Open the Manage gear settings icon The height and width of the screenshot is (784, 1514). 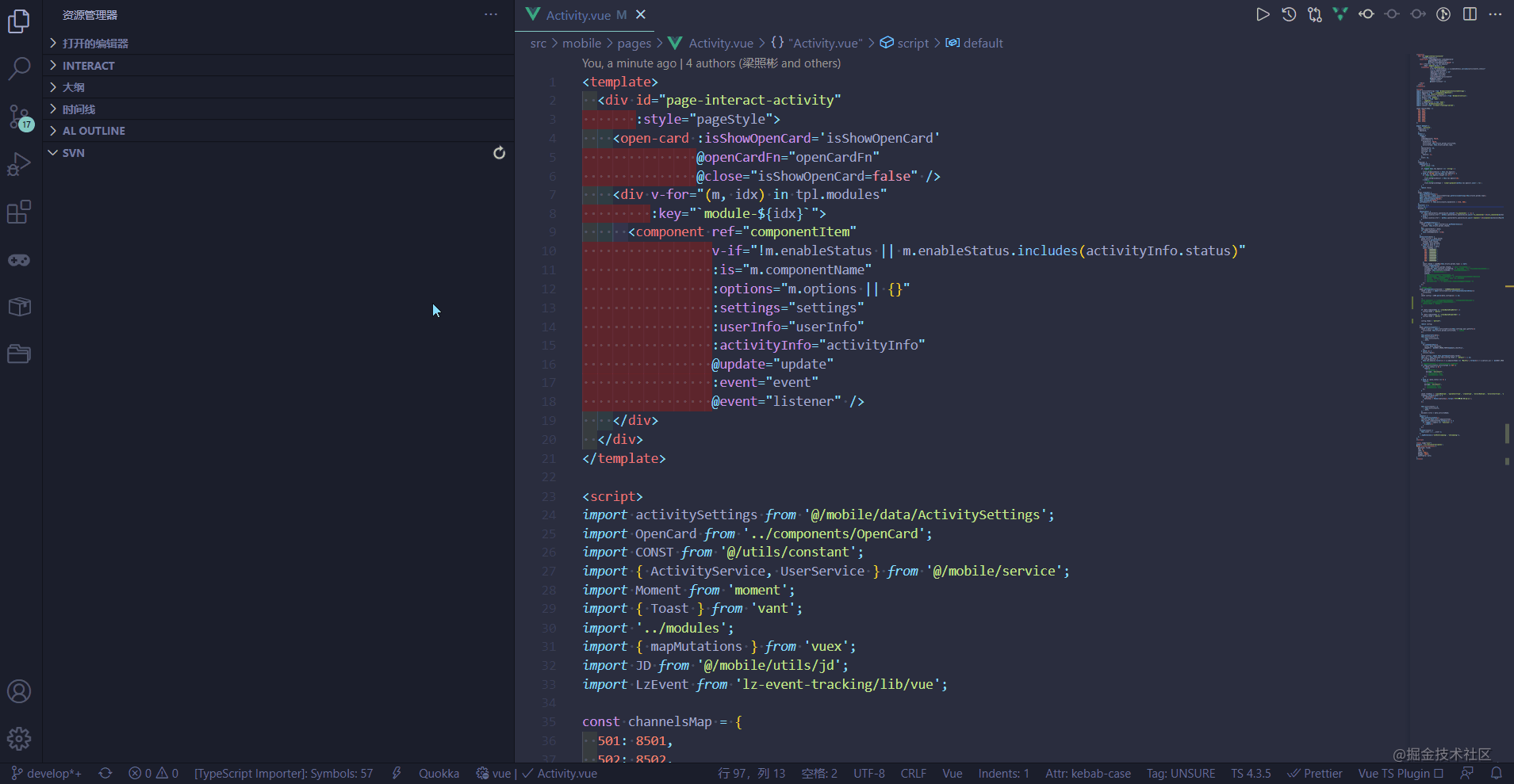coord(19,739)
